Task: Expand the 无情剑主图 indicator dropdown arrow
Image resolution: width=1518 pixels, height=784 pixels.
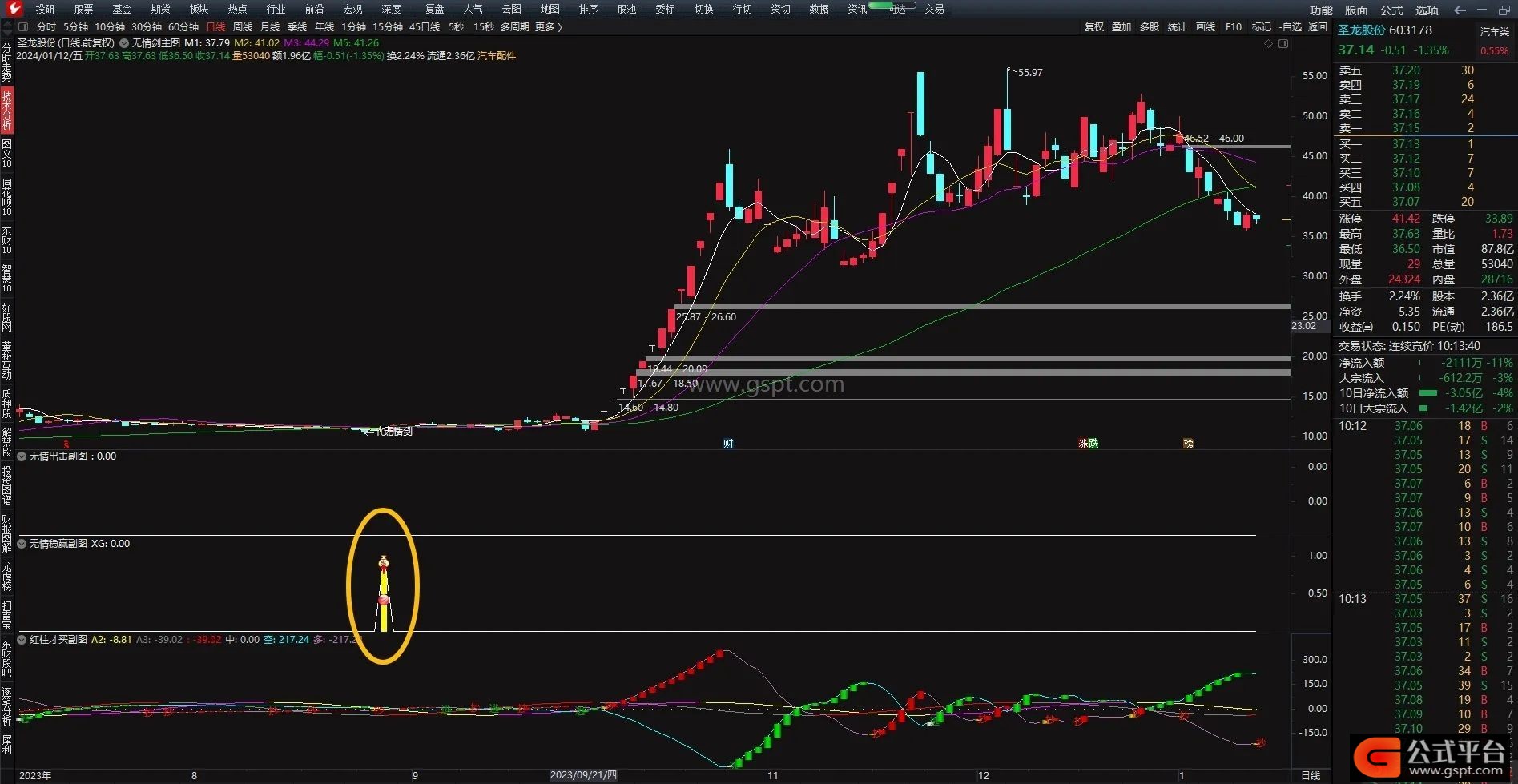Action: [124, 43]
